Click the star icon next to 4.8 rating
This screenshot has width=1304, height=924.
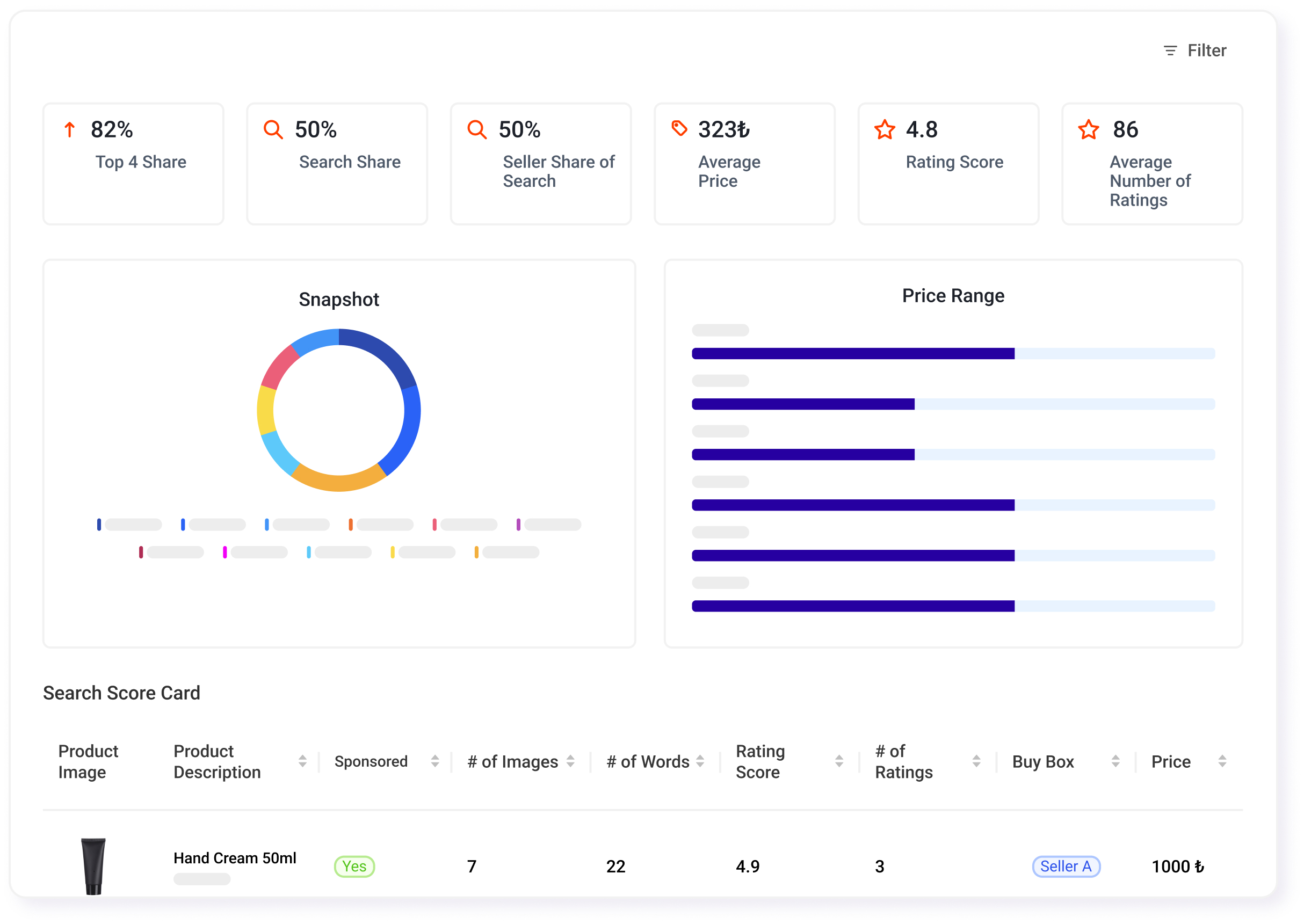click(x=885, y=130)
